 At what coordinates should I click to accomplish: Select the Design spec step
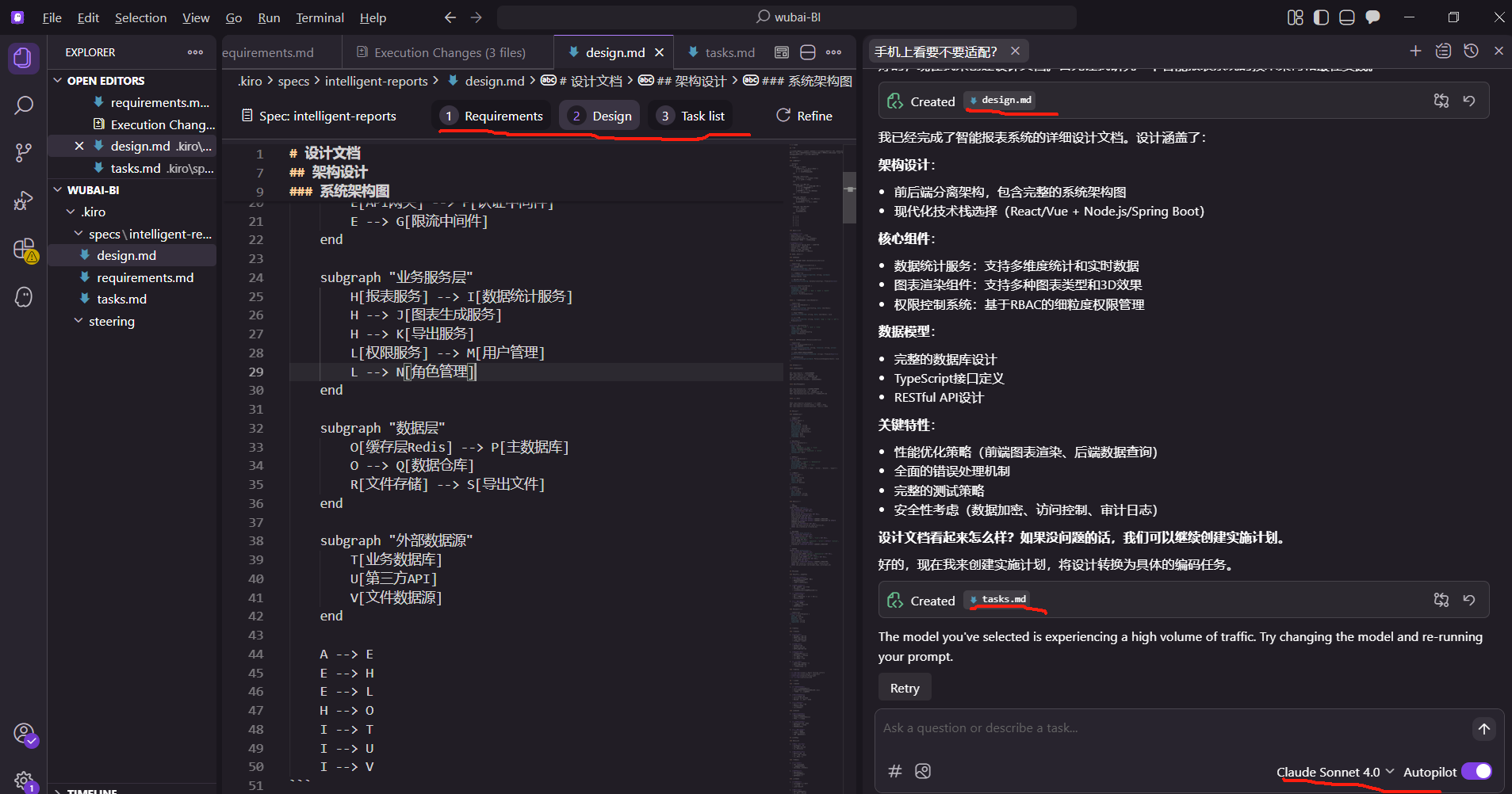click(601, 116)
